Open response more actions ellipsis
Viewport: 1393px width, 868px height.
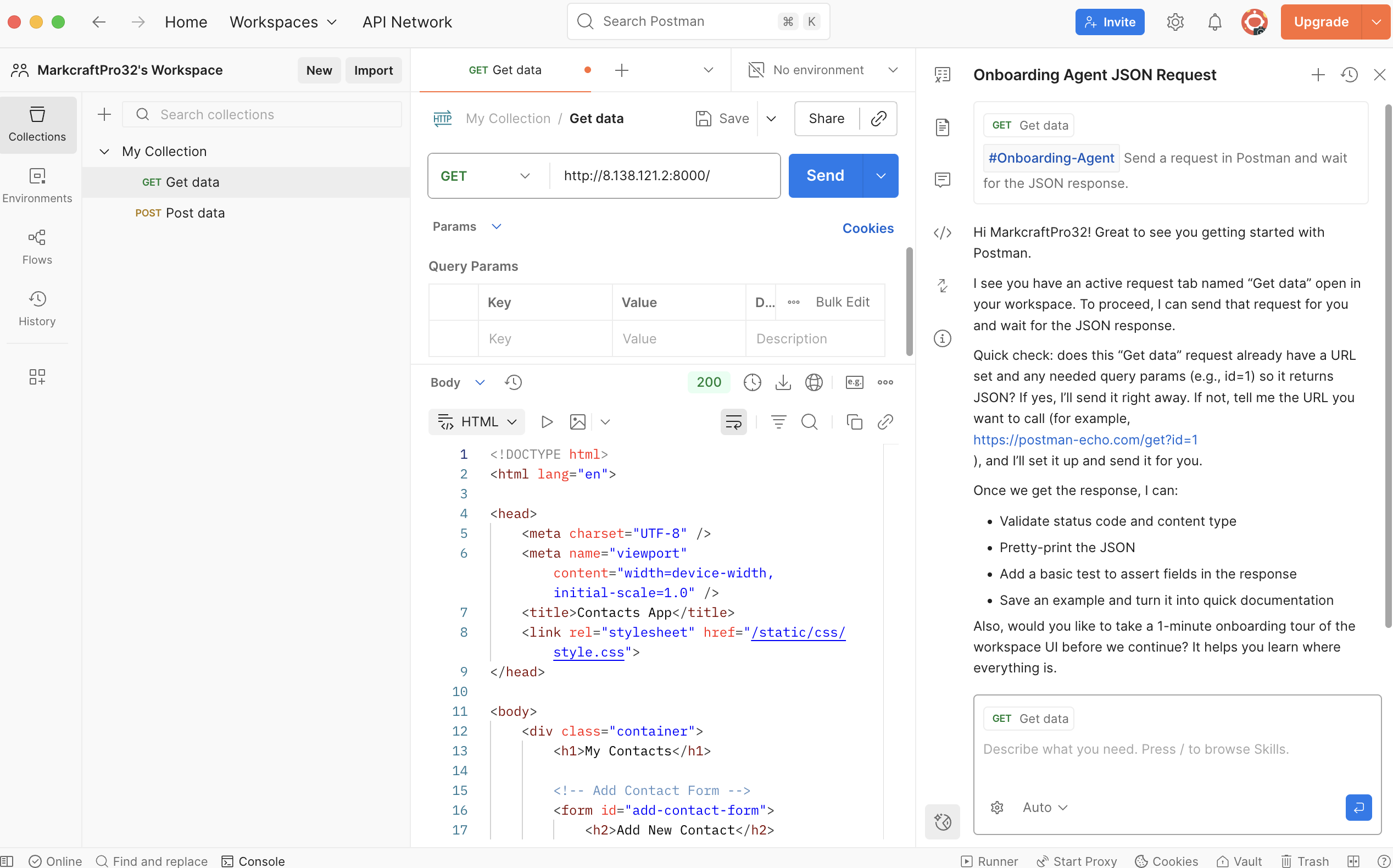tap(885, 382)
